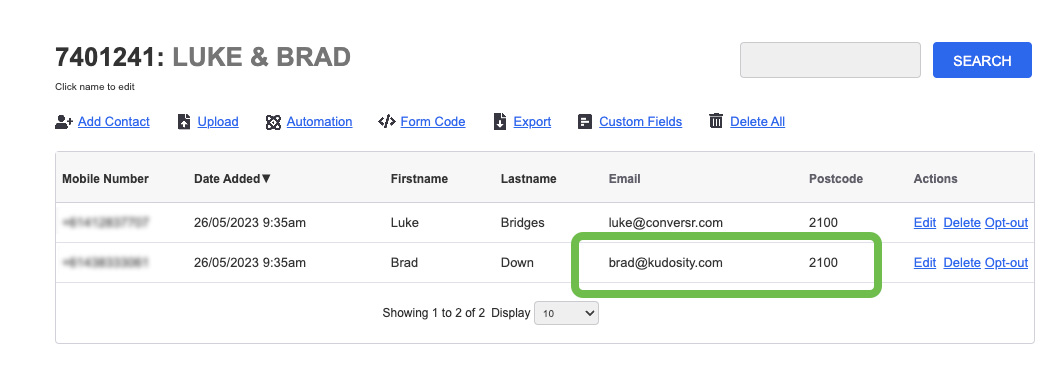Sort by Lastname column header
1063x385 pixels.
pyautogui.click(x=528, y=179)
